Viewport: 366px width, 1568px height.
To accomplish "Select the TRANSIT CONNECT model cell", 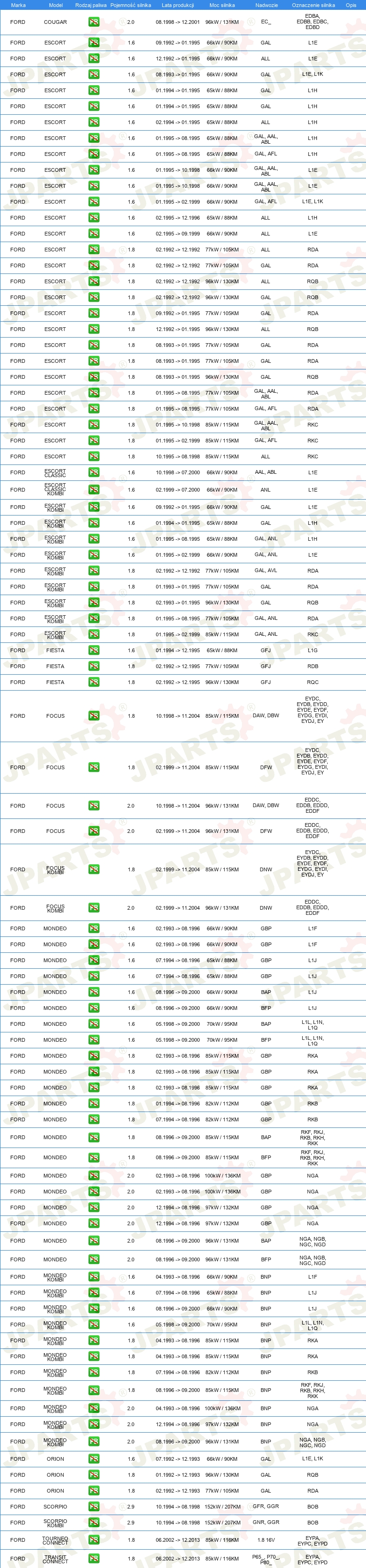I will 55,1558.
